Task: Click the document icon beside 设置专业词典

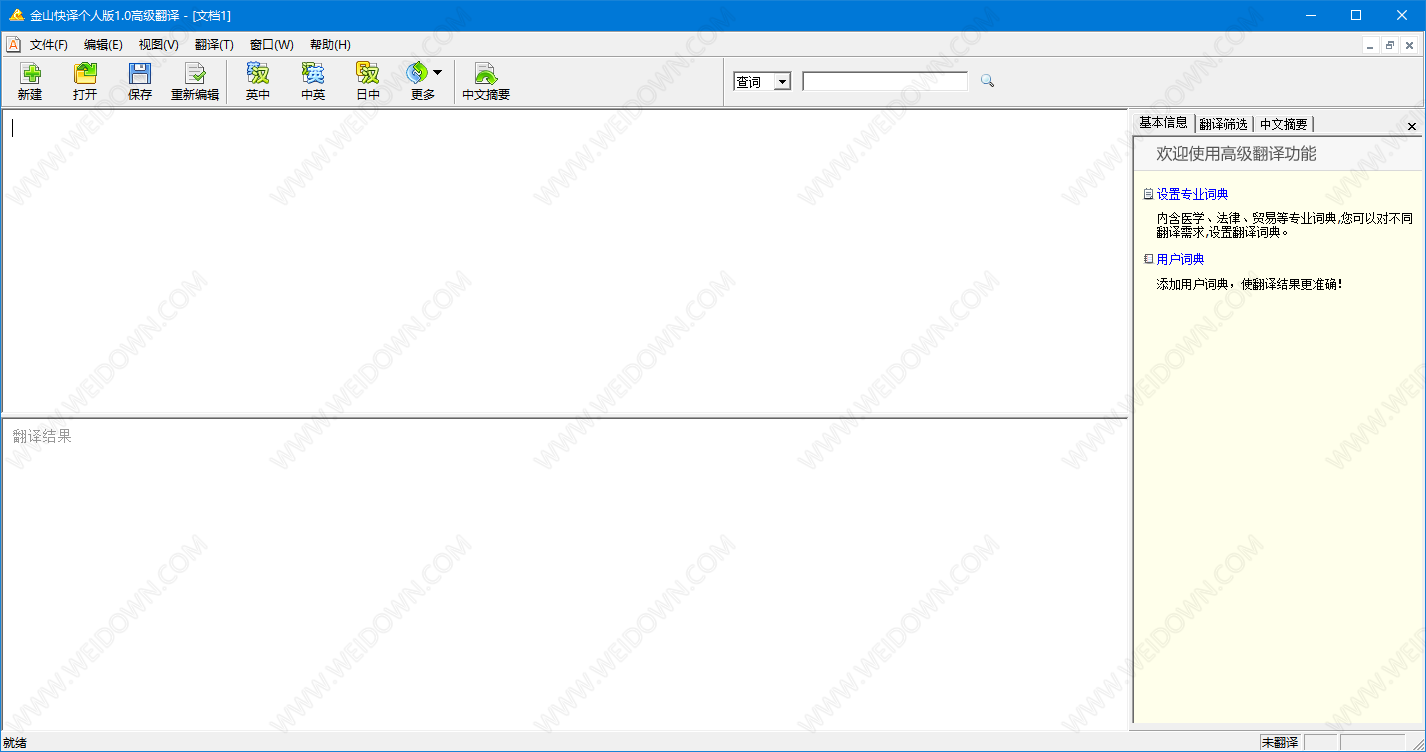Action: click(1148, 194)
